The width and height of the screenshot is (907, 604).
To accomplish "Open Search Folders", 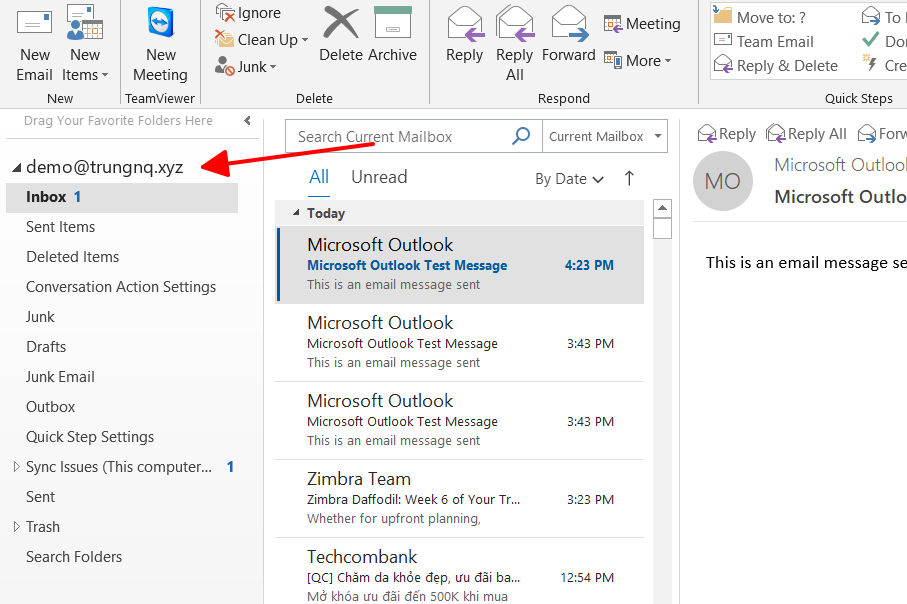I will point(74,557).
